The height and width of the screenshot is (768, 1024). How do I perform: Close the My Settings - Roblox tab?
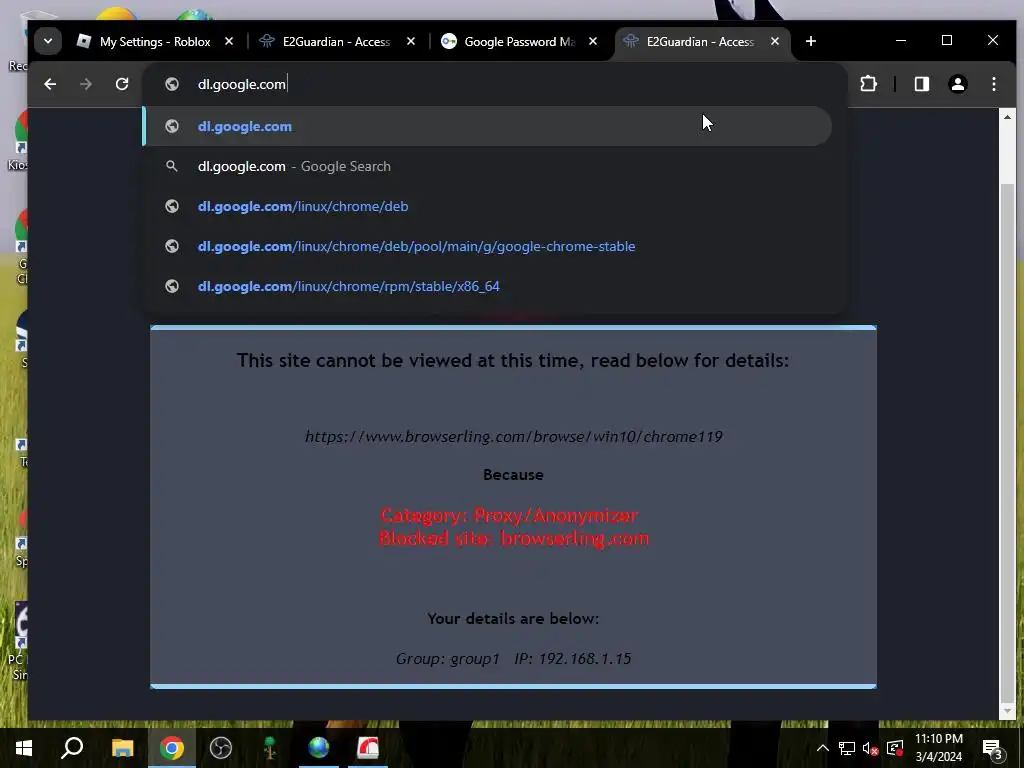(229, 41)
